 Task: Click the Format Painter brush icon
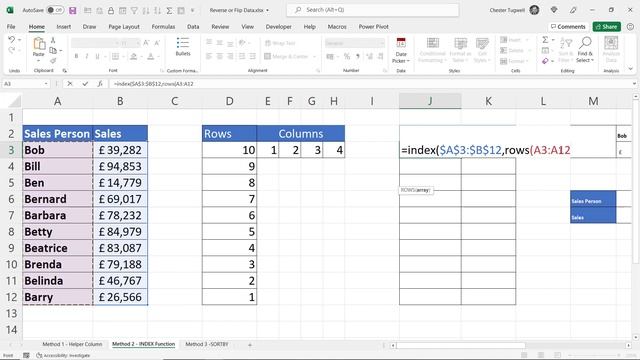pos(53,61)
